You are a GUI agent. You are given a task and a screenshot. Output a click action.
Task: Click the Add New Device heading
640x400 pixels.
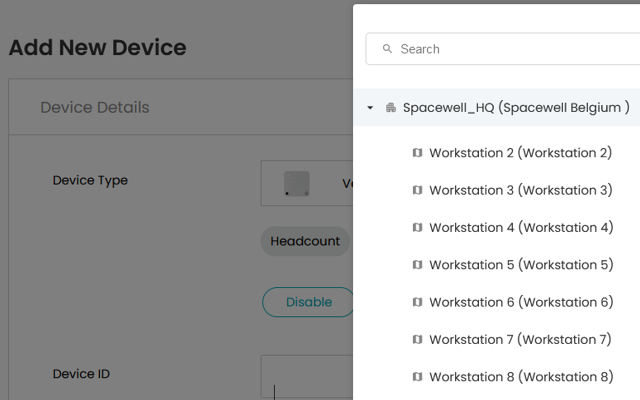98,47
